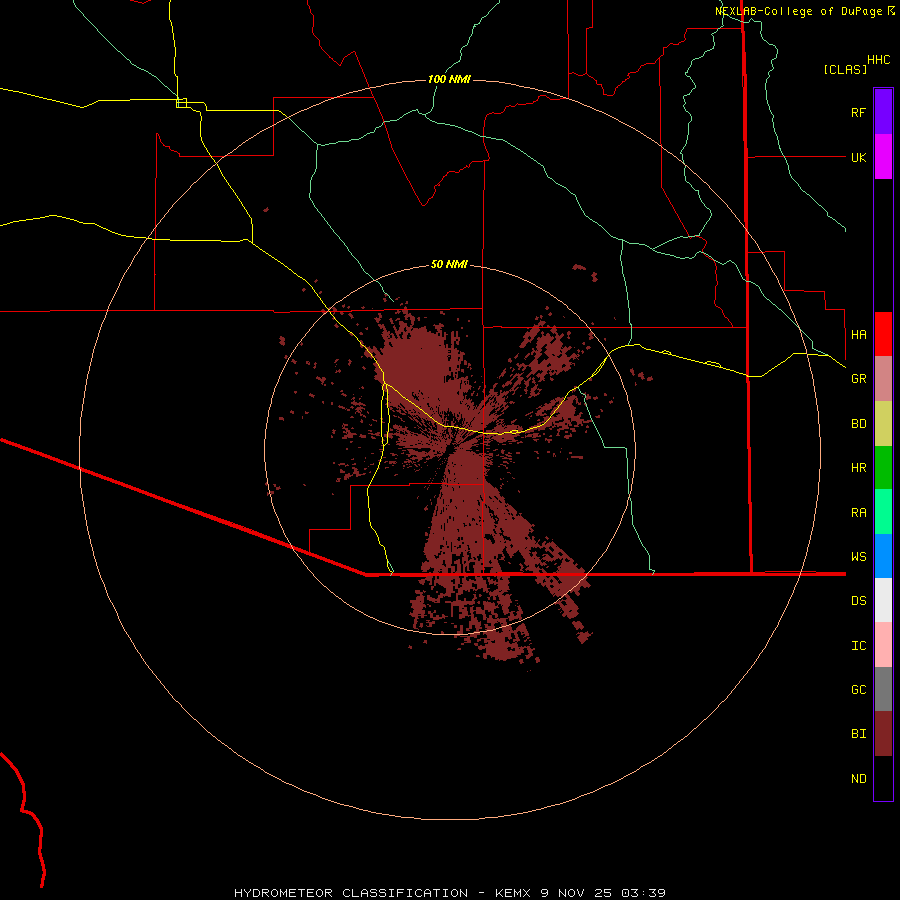The height and width of the screenshot is (900, 900).
Task: Click the GC legend label
Action: pyautogui.click(x=858, y=690)
